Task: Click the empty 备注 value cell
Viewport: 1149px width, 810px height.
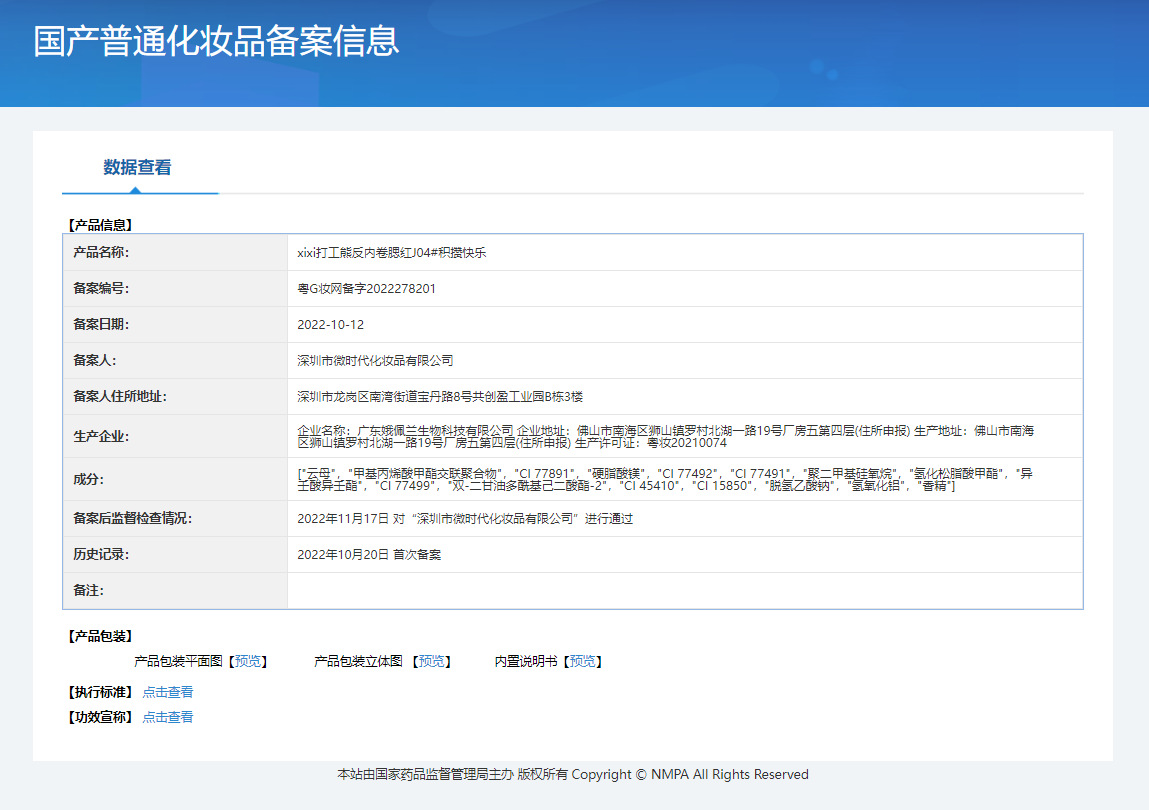Action: 684,590
